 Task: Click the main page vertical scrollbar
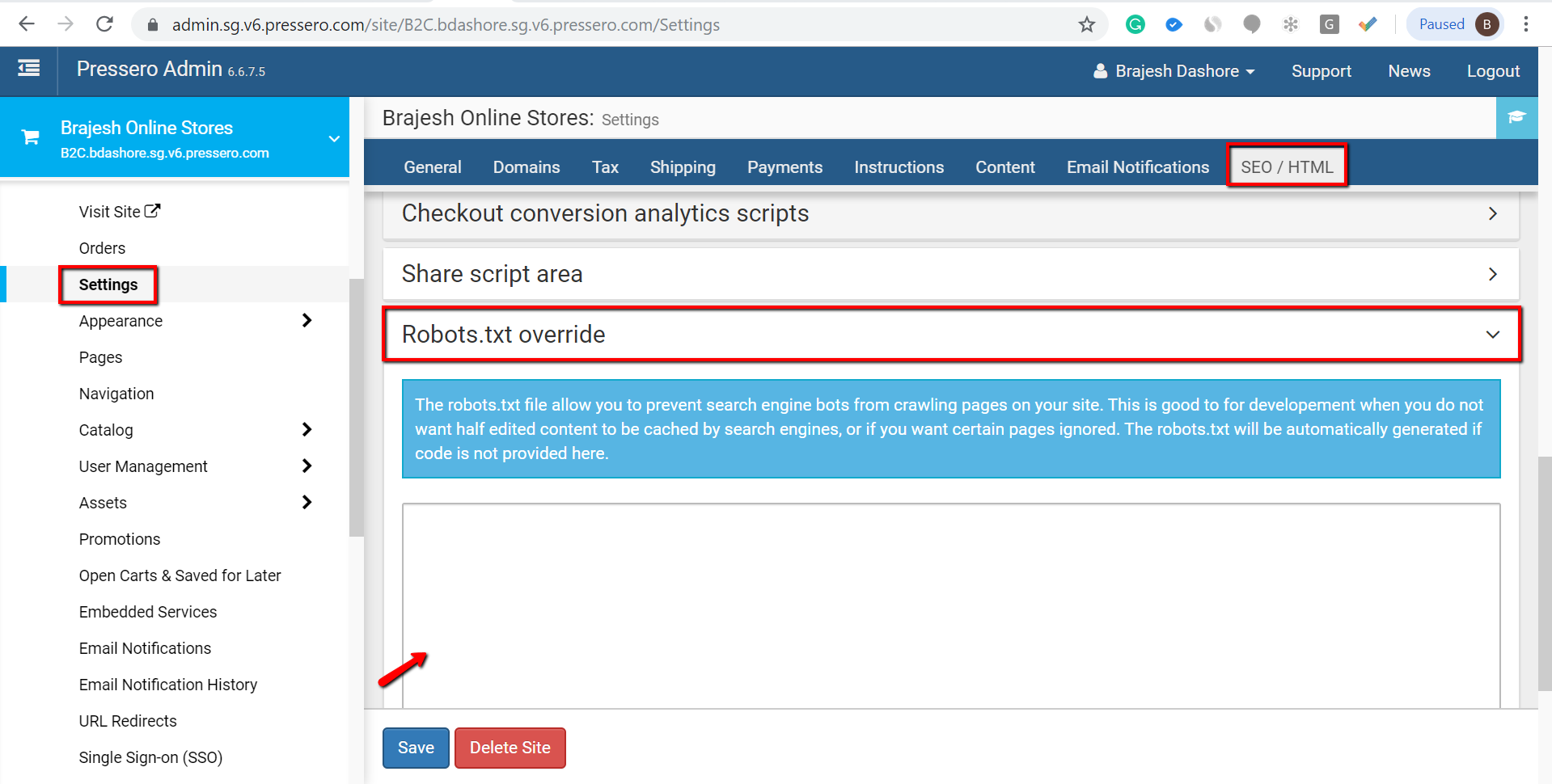tap(1545, 574)
